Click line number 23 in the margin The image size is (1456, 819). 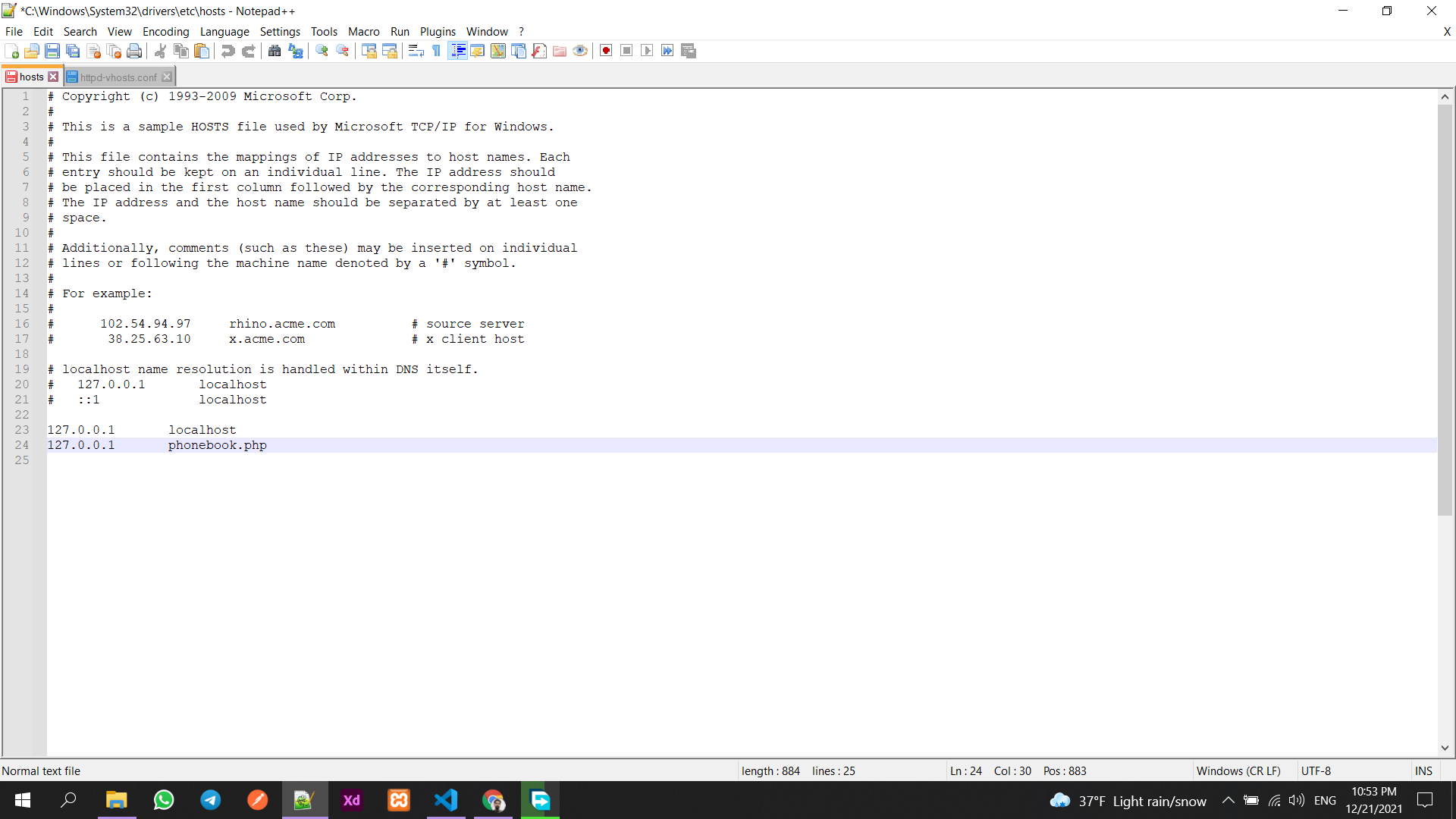coord(22,430)
